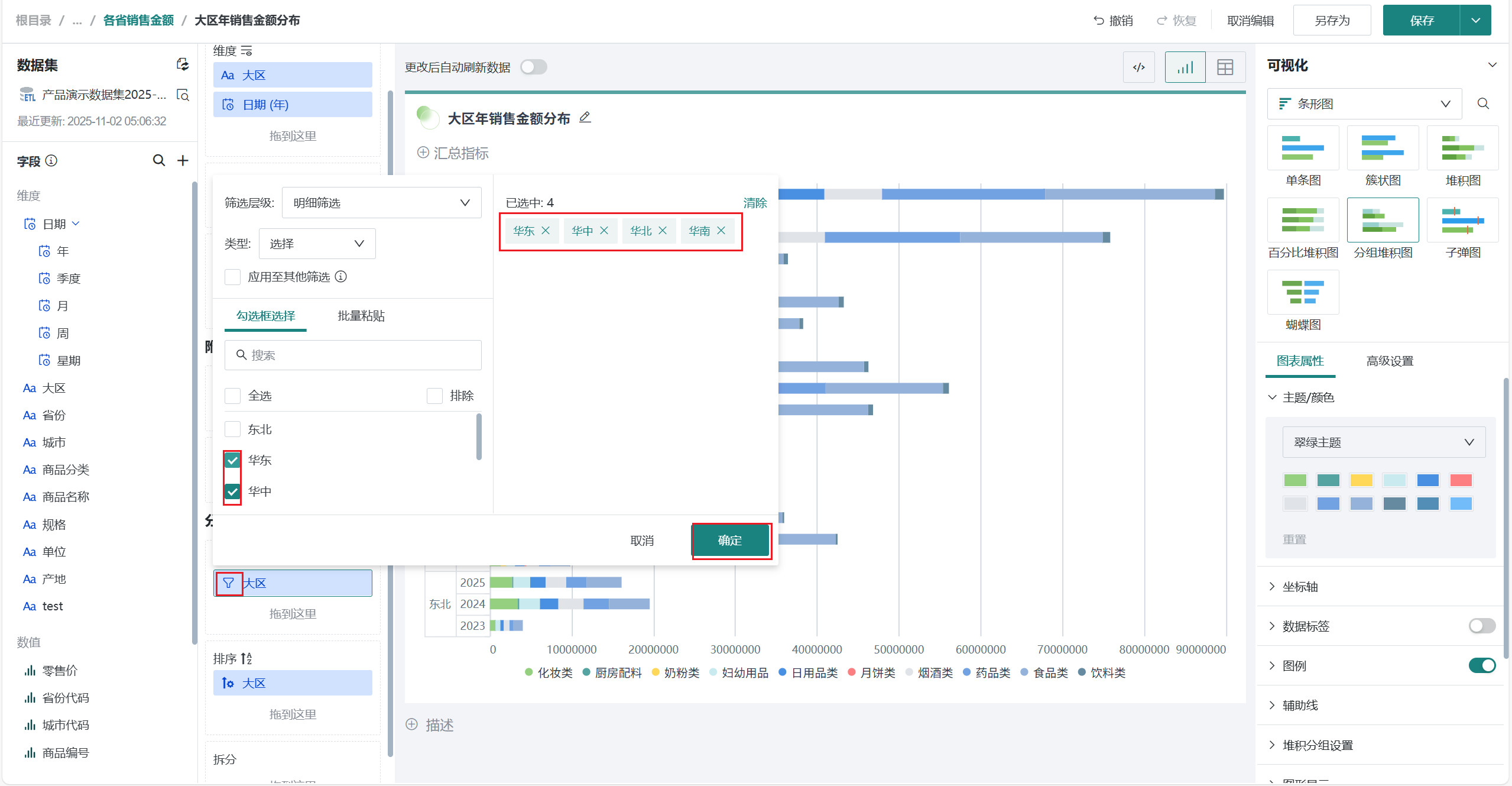Image resolution: width=1512 pixels, height=786 pixels.
Task: Pick the yellow theme color swatch
Action: pos(1361,480)
